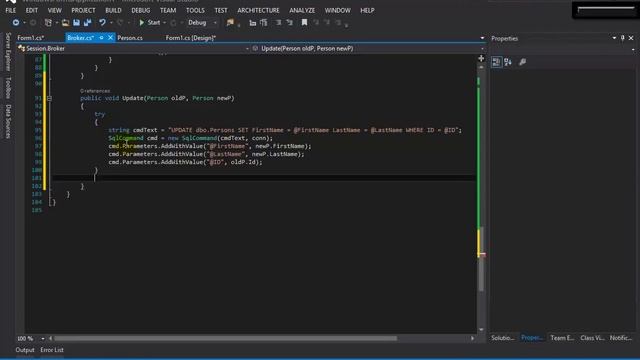Click the Save All toolbar icon
This screenshot has height=360, width=640.
click(87, 23)
